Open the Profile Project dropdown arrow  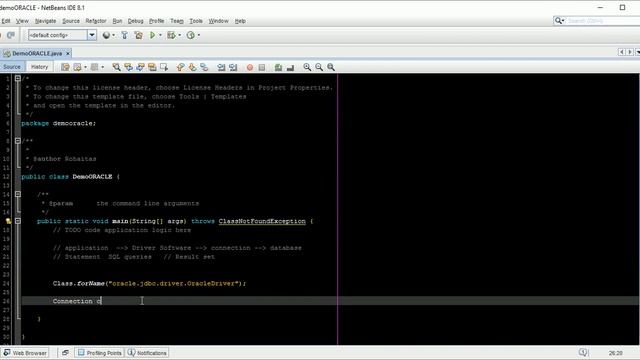[x=199, y=36]
